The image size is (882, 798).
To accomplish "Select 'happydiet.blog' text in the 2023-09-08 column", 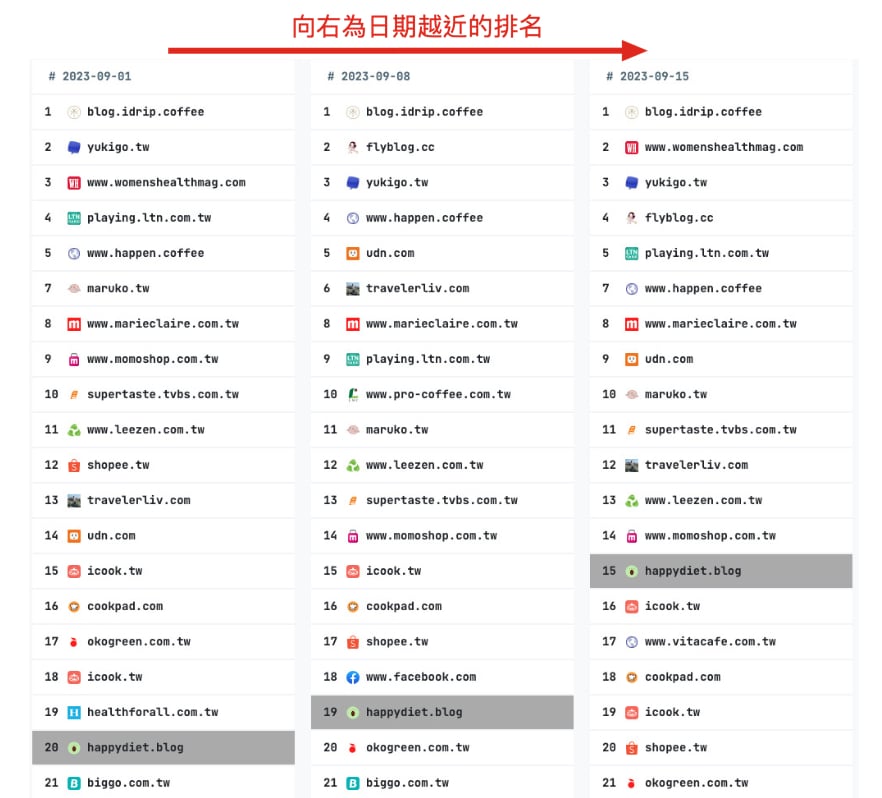I will pos(415,713).
